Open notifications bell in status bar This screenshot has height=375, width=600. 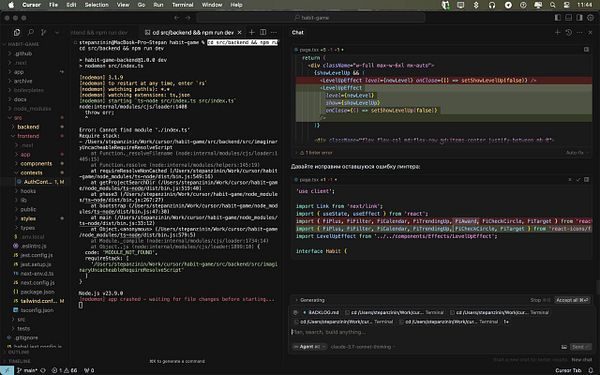coord(591,370)
